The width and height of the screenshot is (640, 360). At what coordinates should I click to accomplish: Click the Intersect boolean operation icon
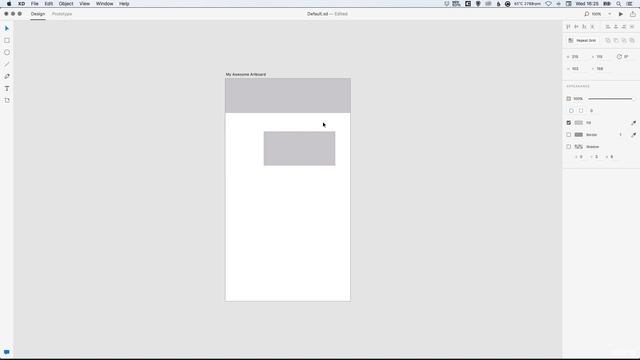click(624, 40)
